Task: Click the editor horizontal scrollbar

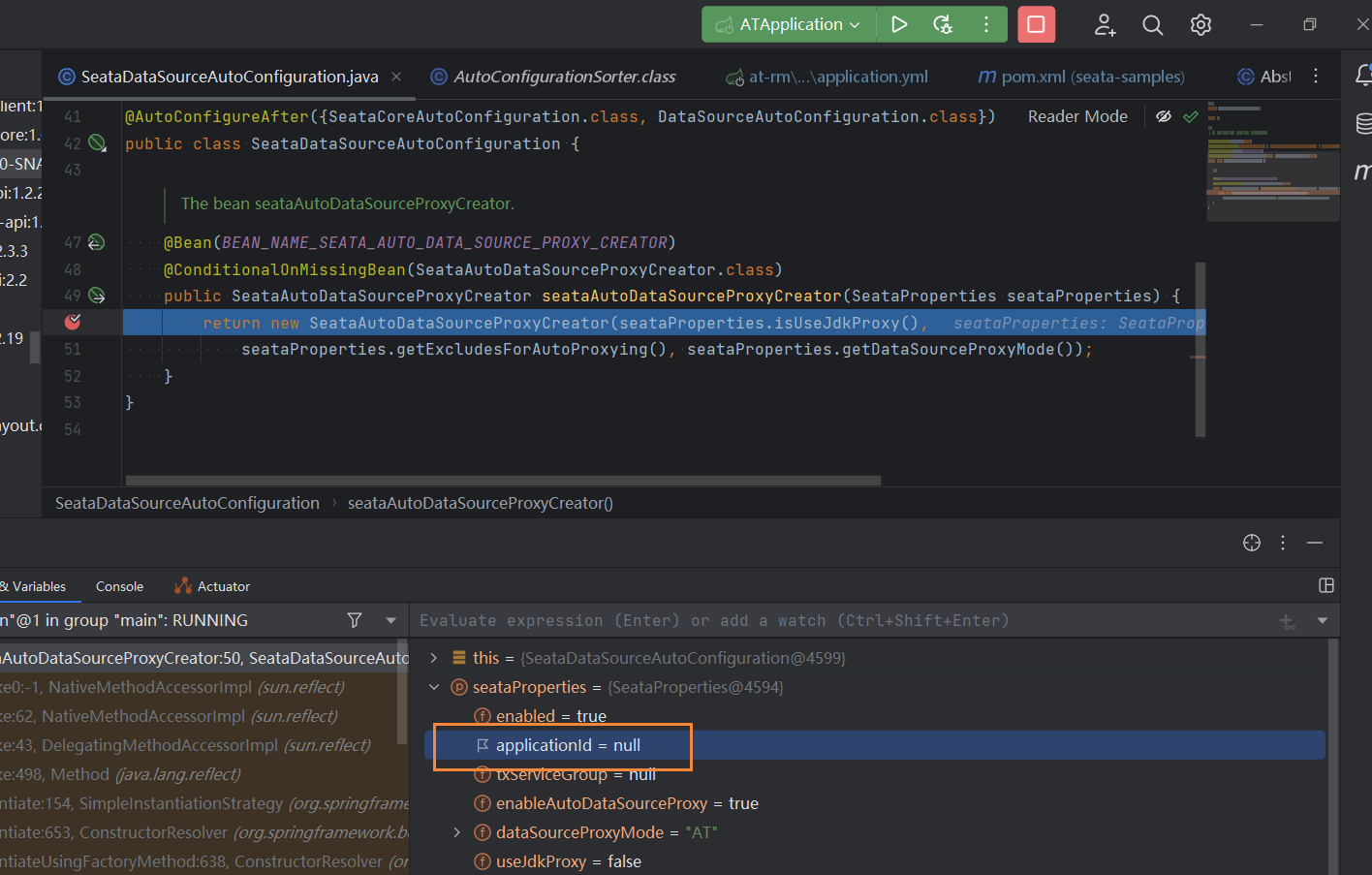Action: click(x=503, y=481)
